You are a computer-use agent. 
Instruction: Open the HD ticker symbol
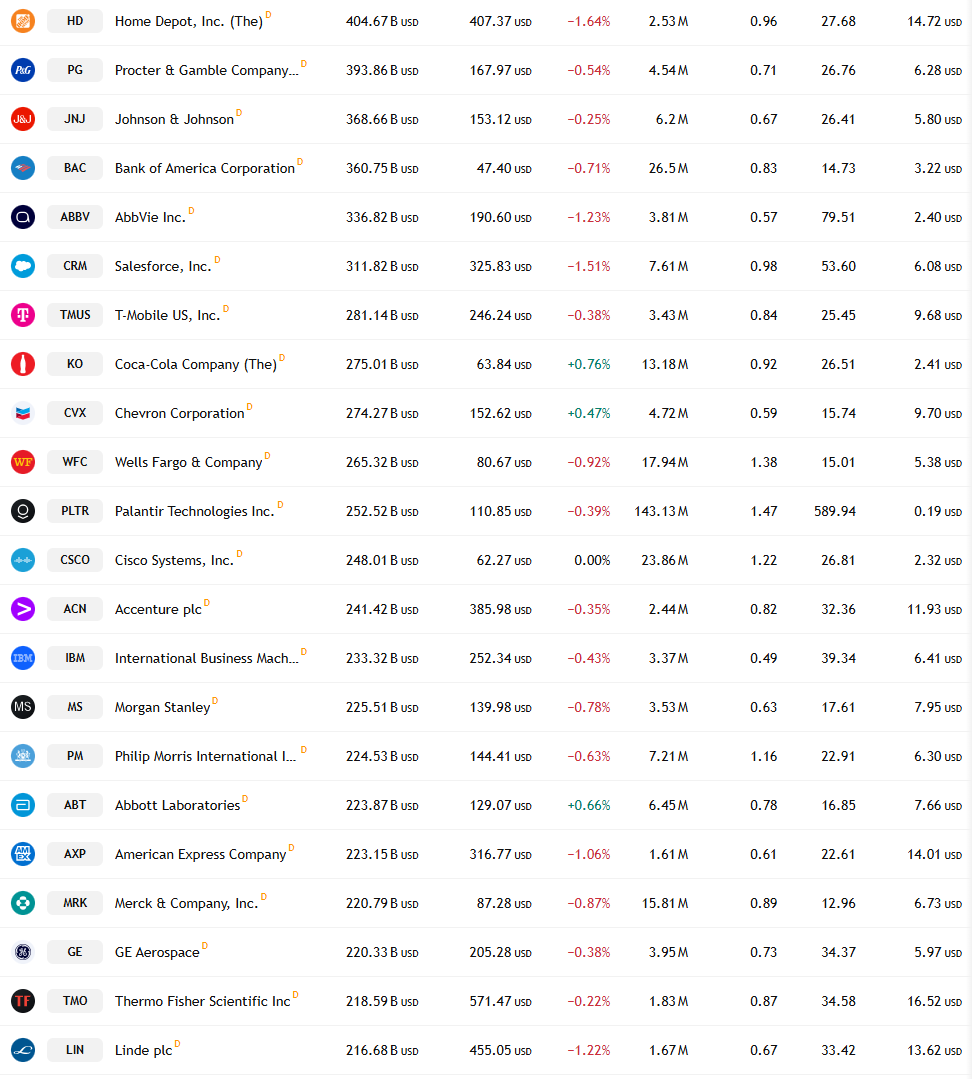coord(75,21)
